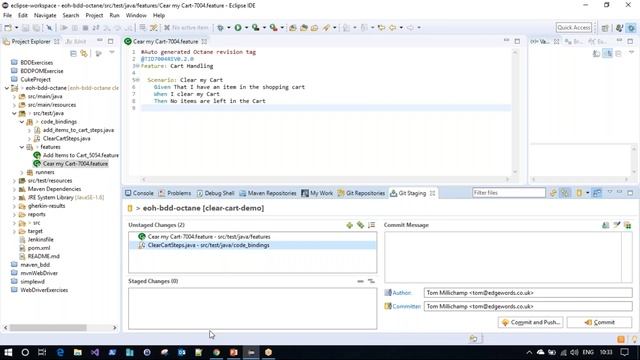Viewport: 640px width, 360px height.
Task: Open the Window menu
Action: click(136, 16)
